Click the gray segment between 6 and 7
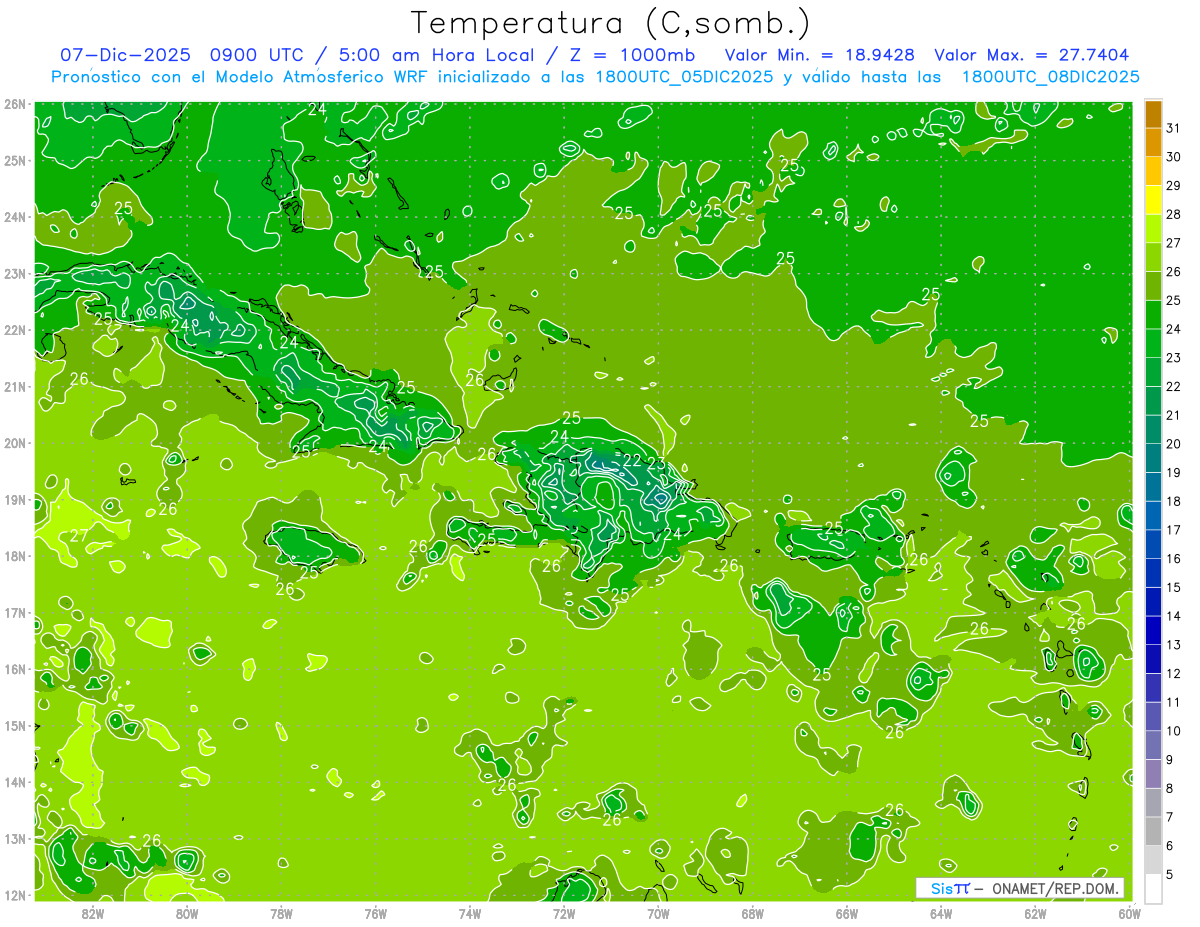The image size is (1200, 927). [x=1153, y=831]
